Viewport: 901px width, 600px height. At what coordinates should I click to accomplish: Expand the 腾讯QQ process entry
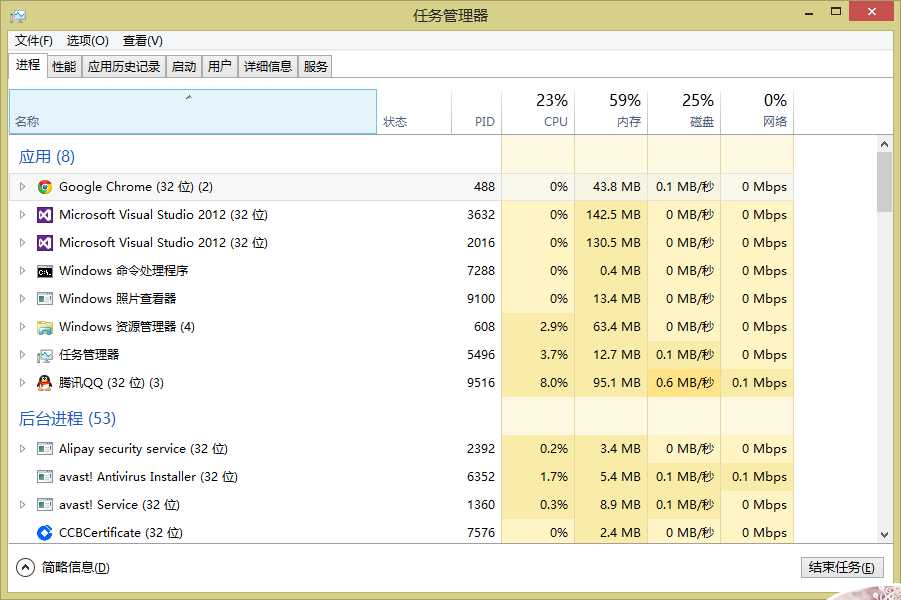[x=21, y=382]
